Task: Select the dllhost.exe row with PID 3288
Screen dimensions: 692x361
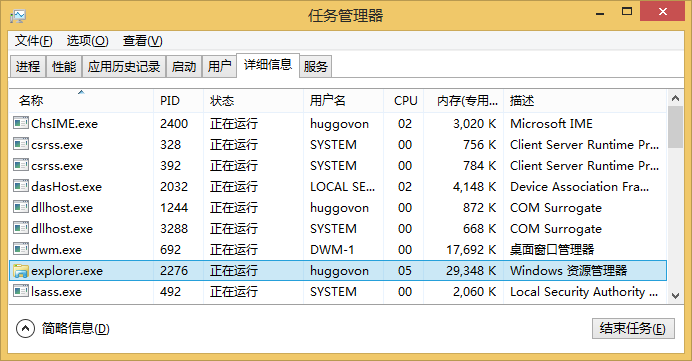Action: pos(338,228)
